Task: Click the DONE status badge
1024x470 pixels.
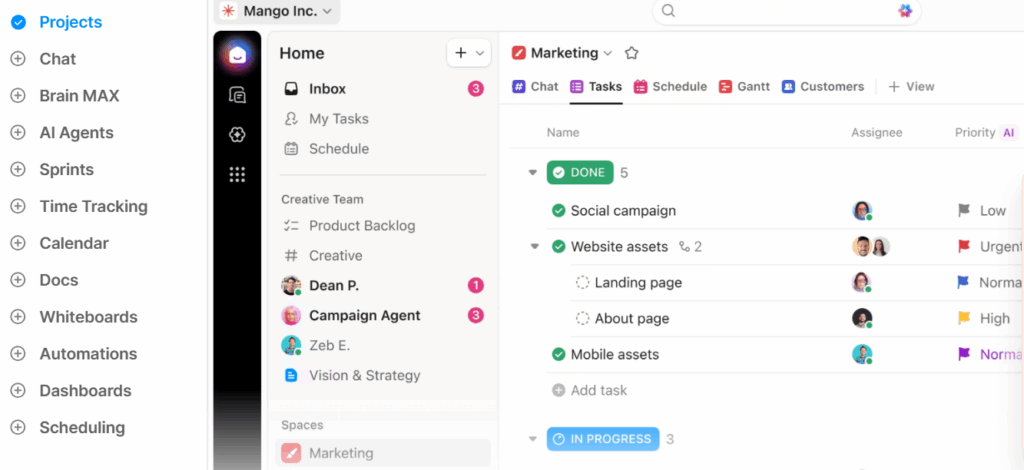Action: click(x=581, y=173)
